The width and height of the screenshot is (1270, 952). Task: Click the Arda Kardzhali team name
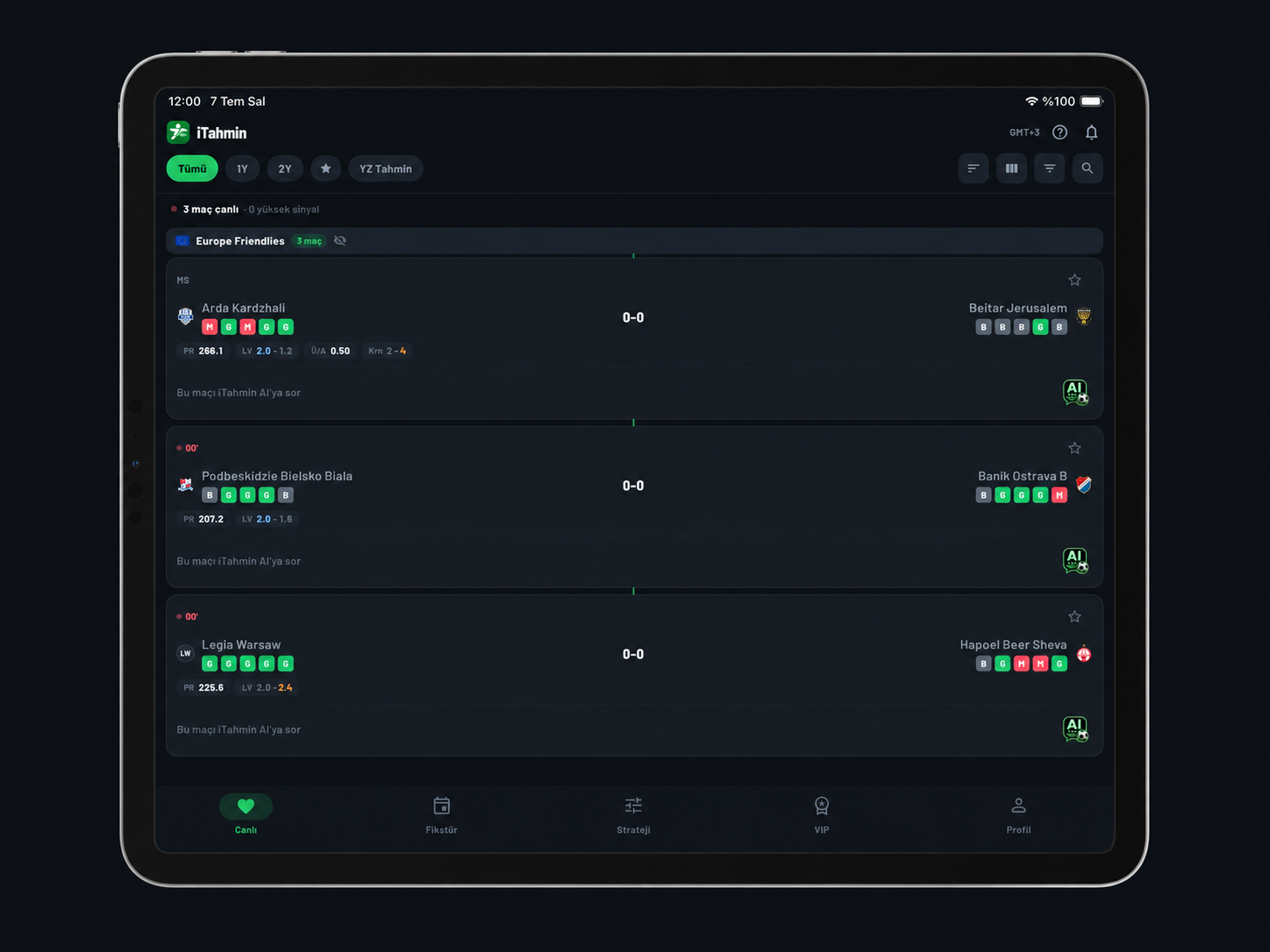(243, 308)
